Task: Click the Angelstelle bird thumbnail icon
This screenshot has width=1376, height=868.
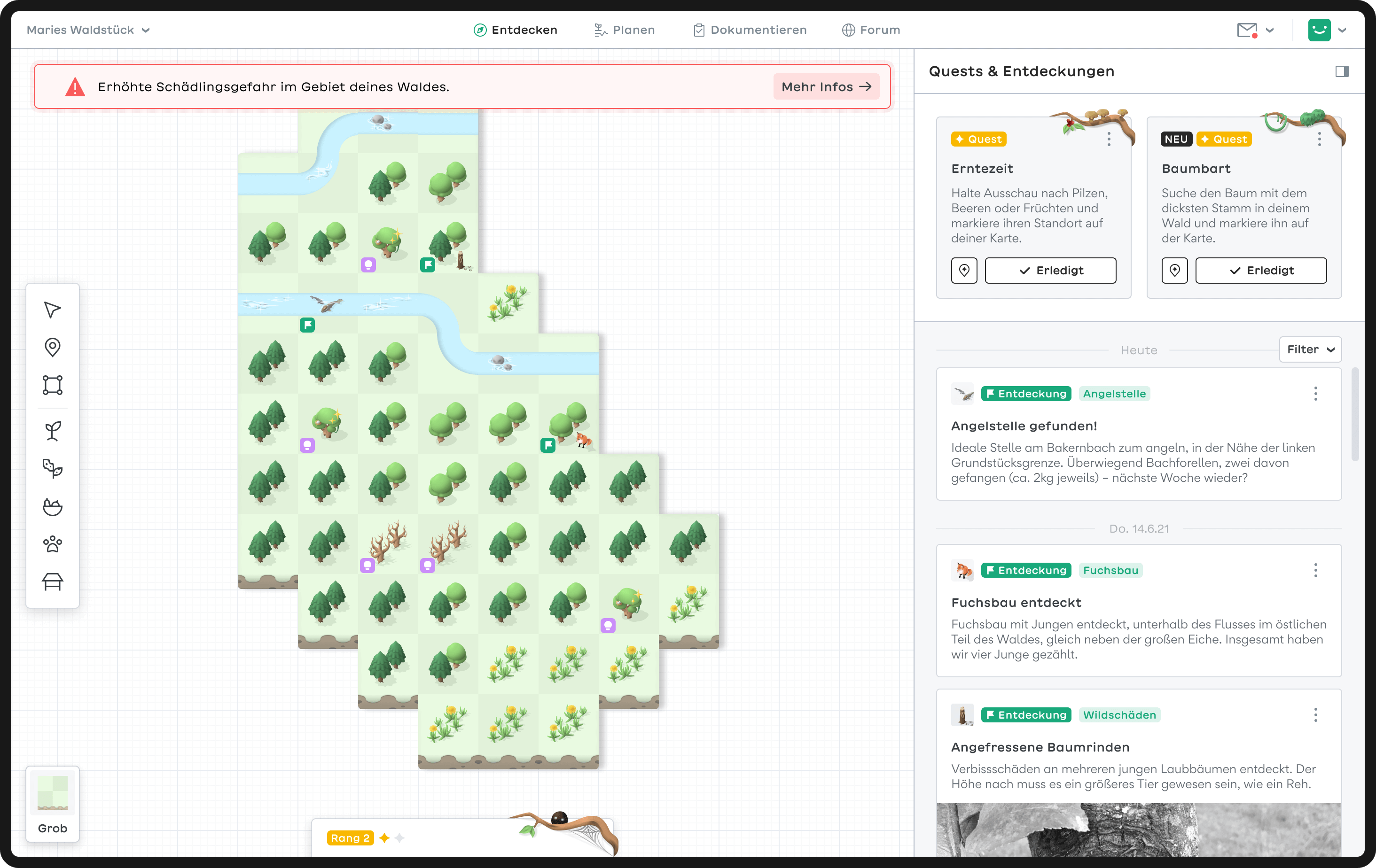Action: [x=962, y=394]
